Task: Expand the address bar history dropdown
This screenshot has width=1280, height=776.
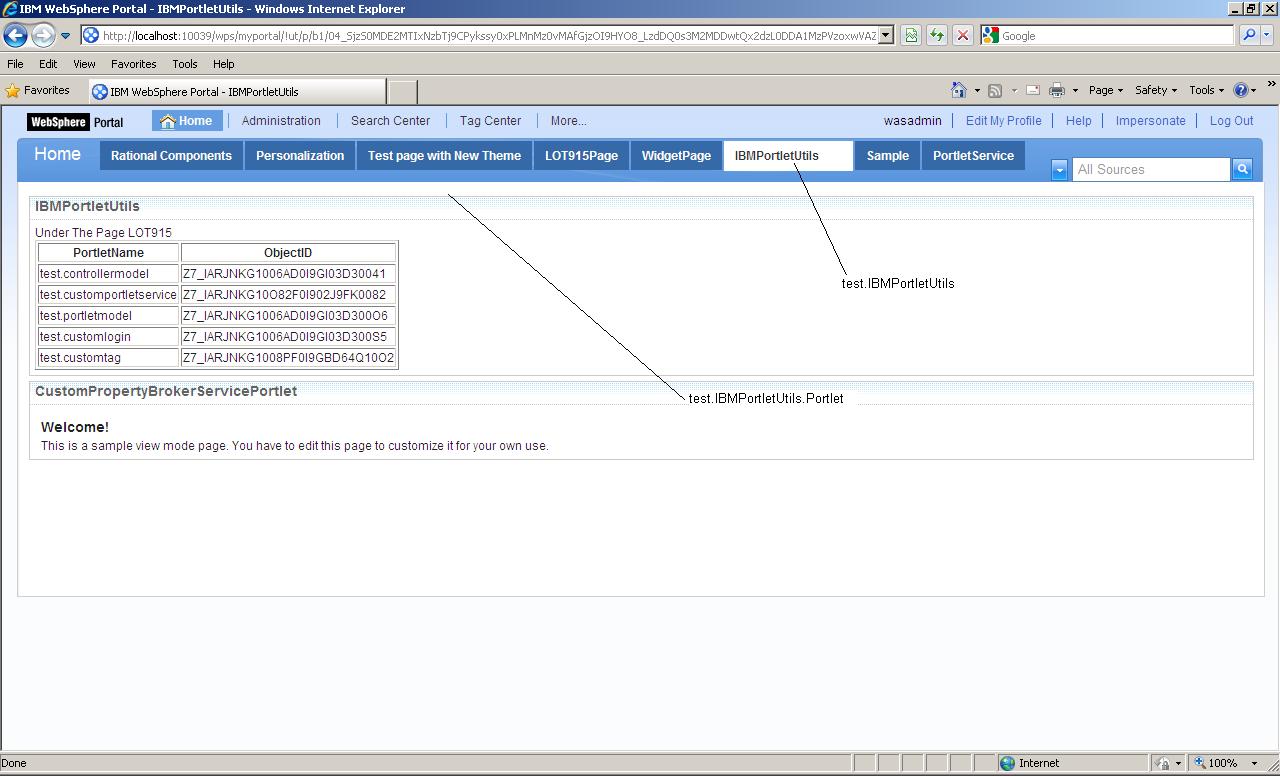Action: click(x=885, y=36)
